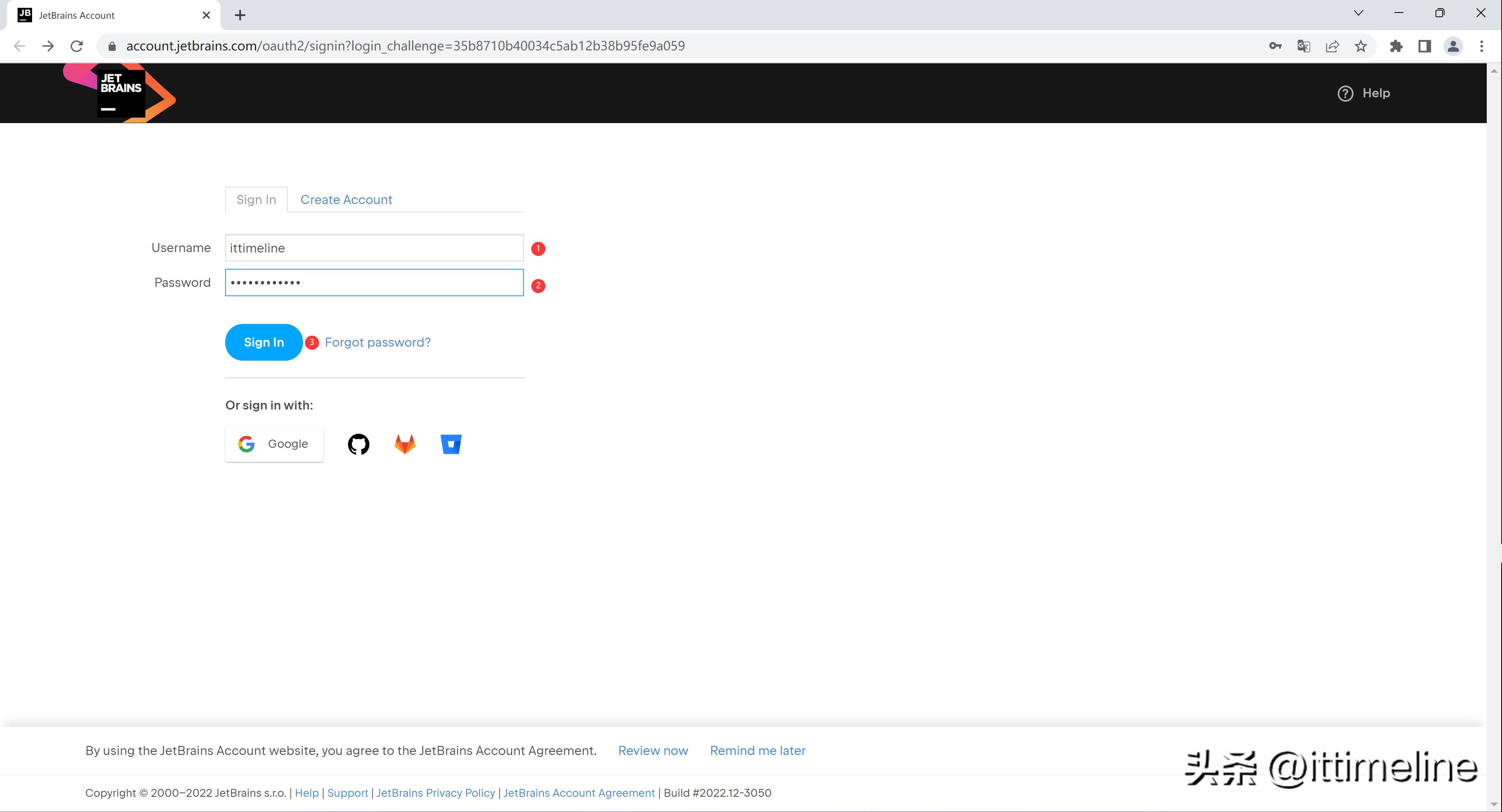Image resolution: width=1502 pixels, height=812 pixels.
Task: Share this page via the share icon
Action: coord(1332,46)
